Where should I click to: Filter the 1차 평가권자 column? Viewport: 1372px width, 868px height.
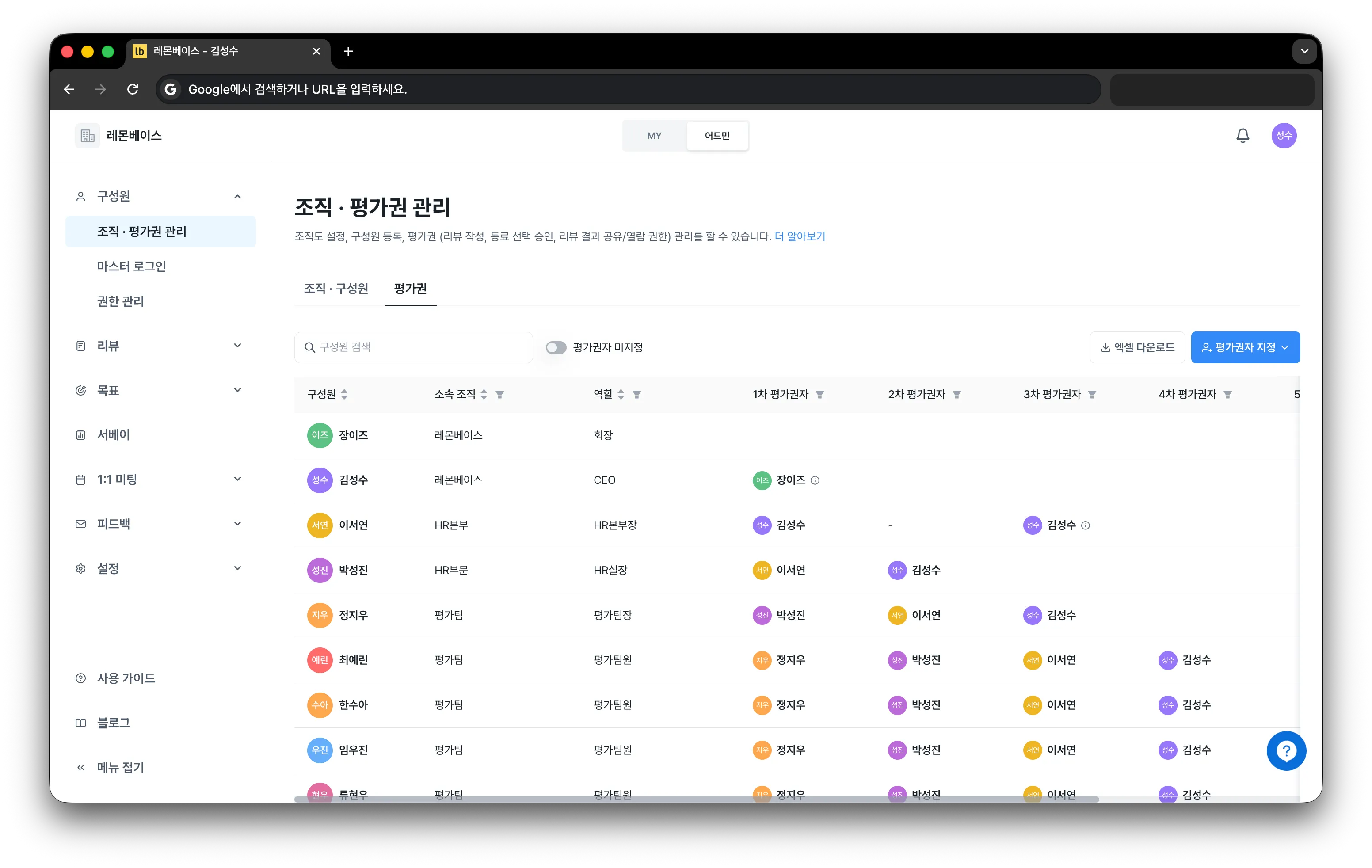coord(819,394)
